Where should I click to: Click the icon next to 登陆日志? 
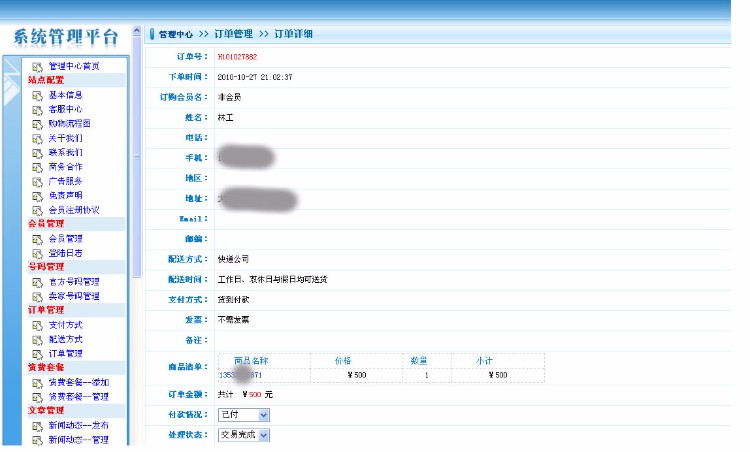pyautogui.click(x=37, y=254)
